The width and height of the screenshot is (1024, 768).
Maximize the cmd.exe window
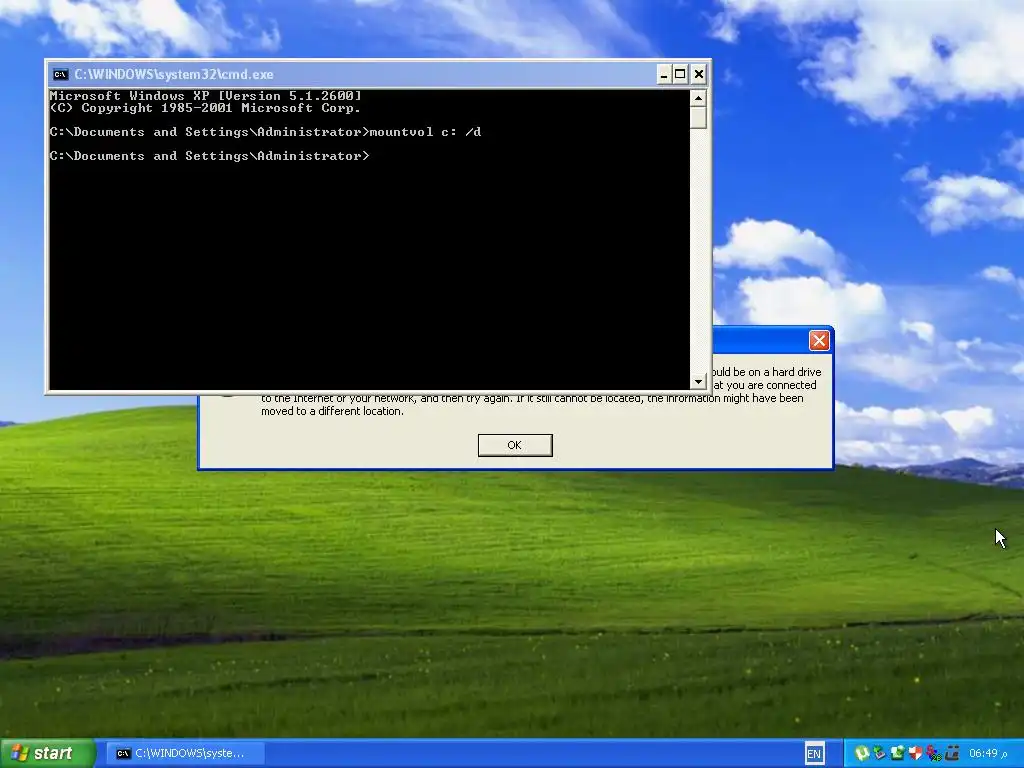pos(680,74)
